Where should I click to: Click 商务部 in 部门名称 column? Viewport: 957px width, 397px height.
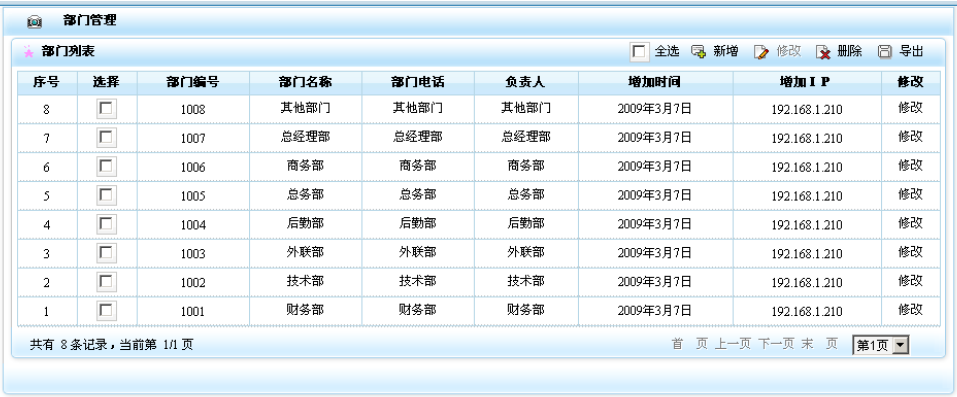click(305, 166)
